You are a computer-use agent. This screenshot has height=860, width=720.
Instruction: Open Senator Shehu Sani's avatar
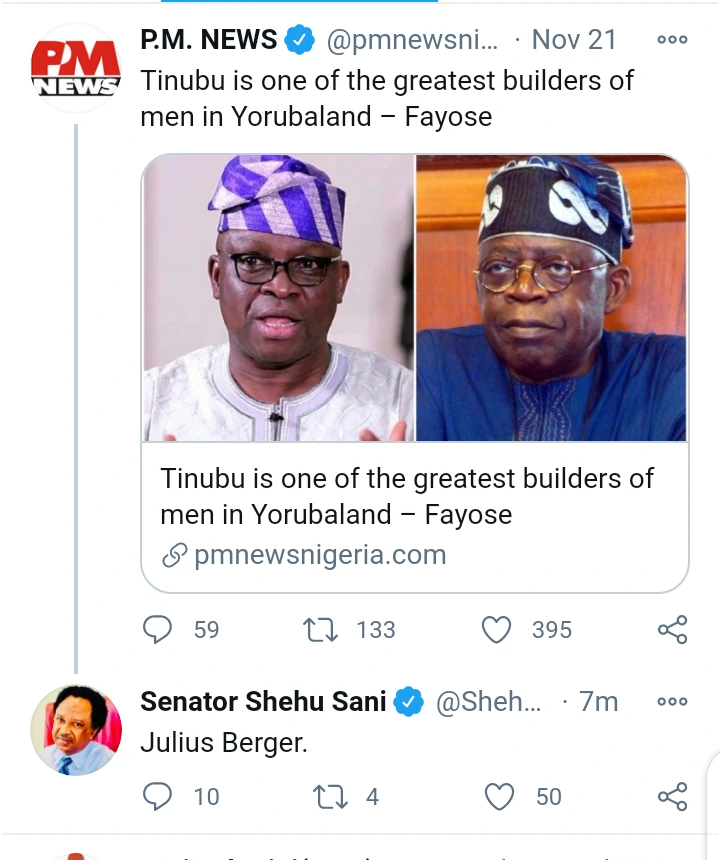(76, 731)
